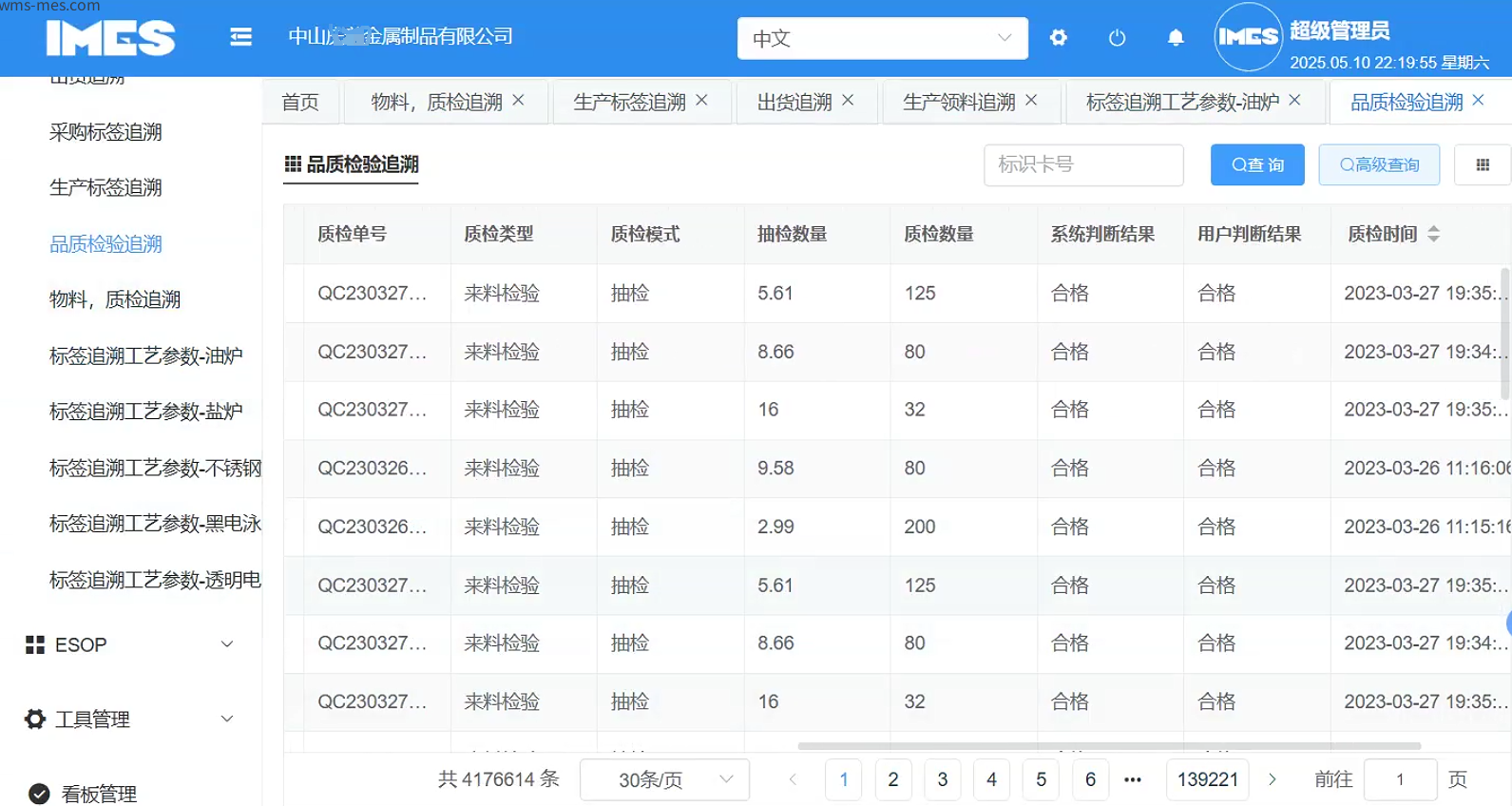The image size is (1512, 806).
Task: Open column settings grid icon button
Action: click(x=1483, y=165)
